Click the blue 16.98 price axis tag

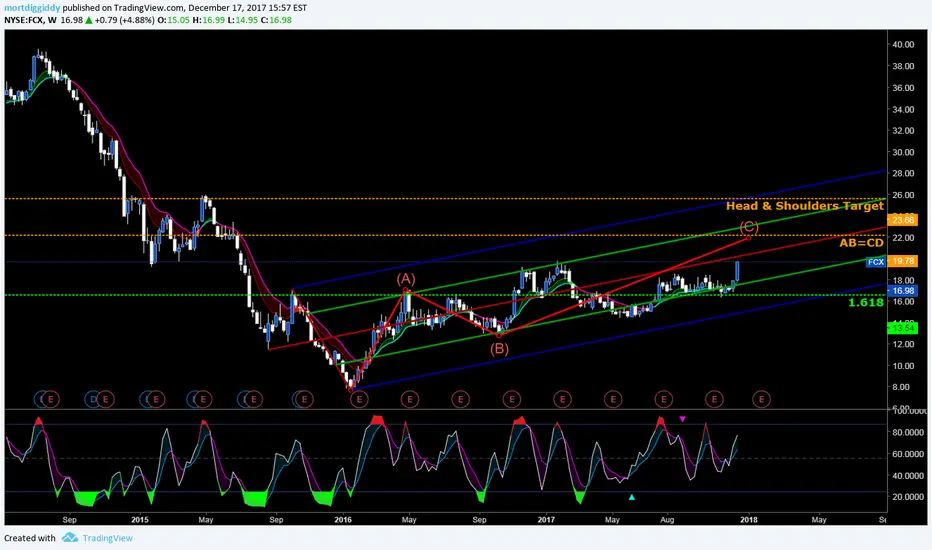click(902, 291)
